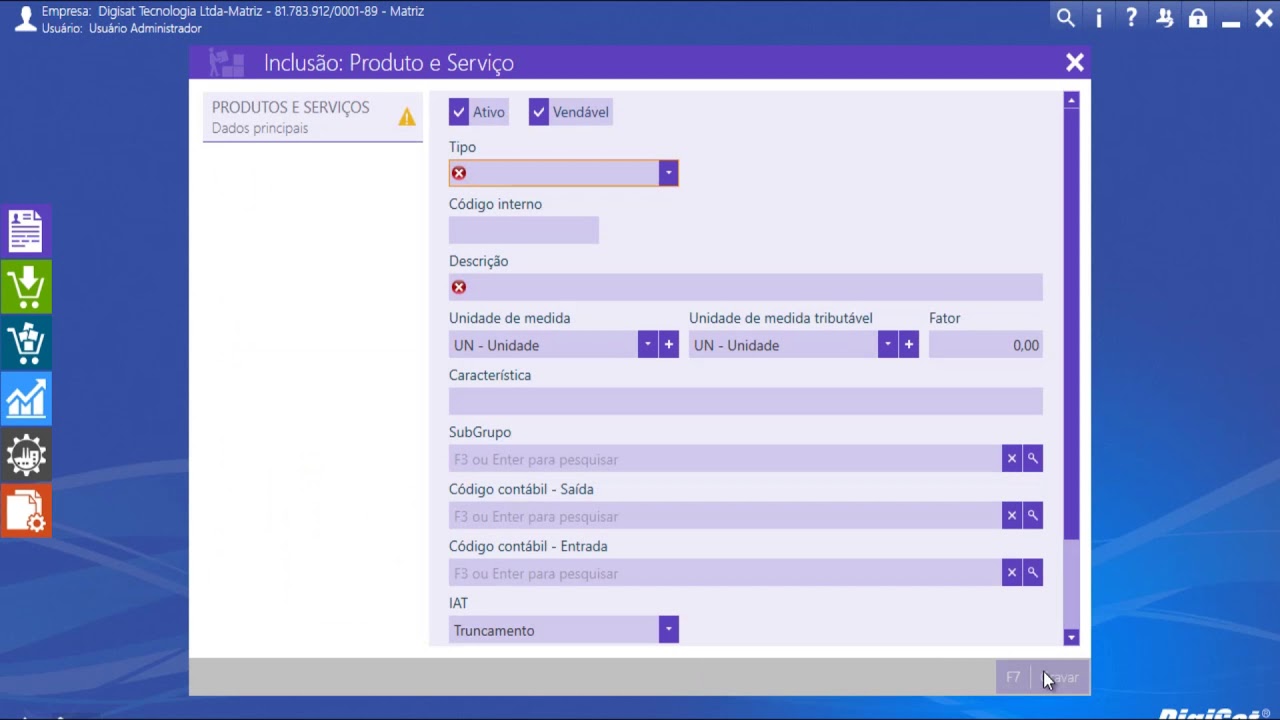Image resolution: width=1280 pixels, height=720 pixels.
Task: Close the Inclusão: Produto e Serviço dialog
Action: [x=1075, y=63]
